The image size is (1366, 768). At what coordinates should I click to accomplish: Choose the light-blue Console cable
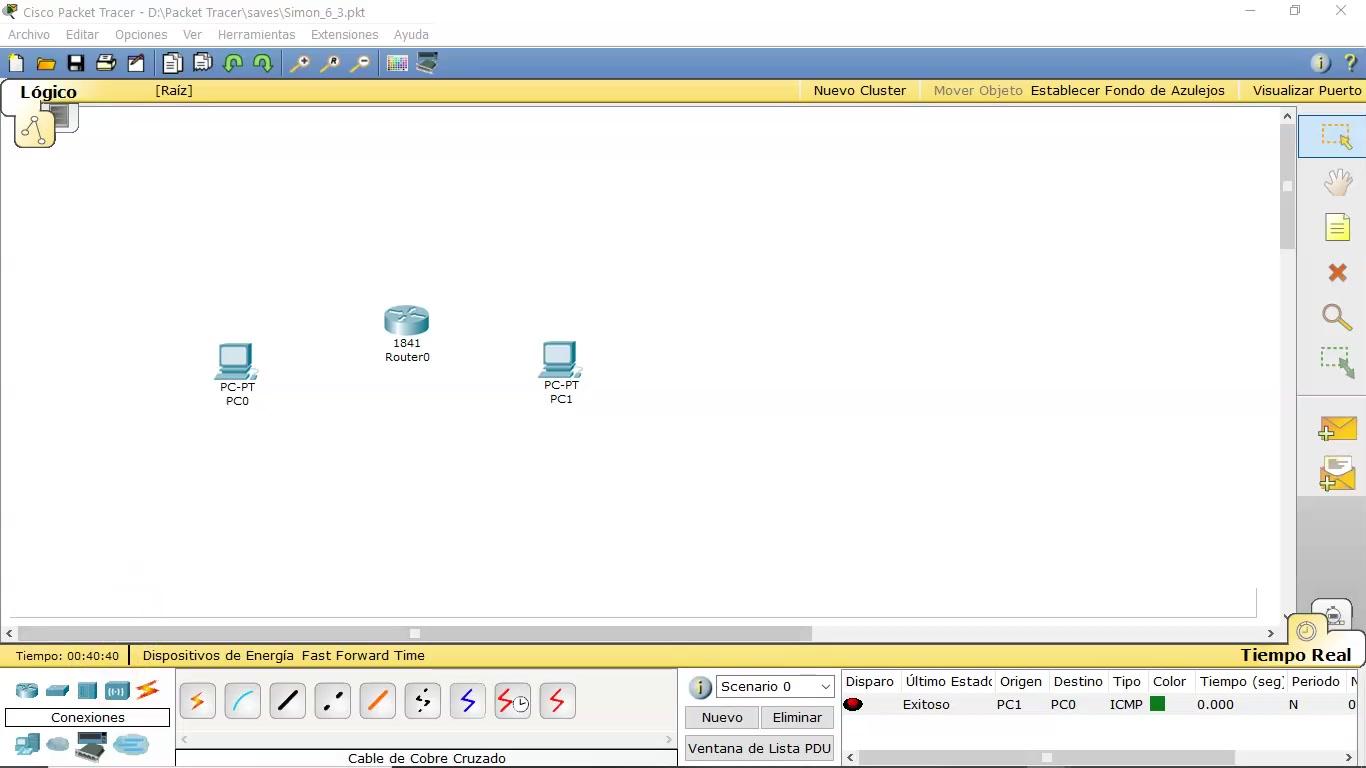(x=243, y=701)
